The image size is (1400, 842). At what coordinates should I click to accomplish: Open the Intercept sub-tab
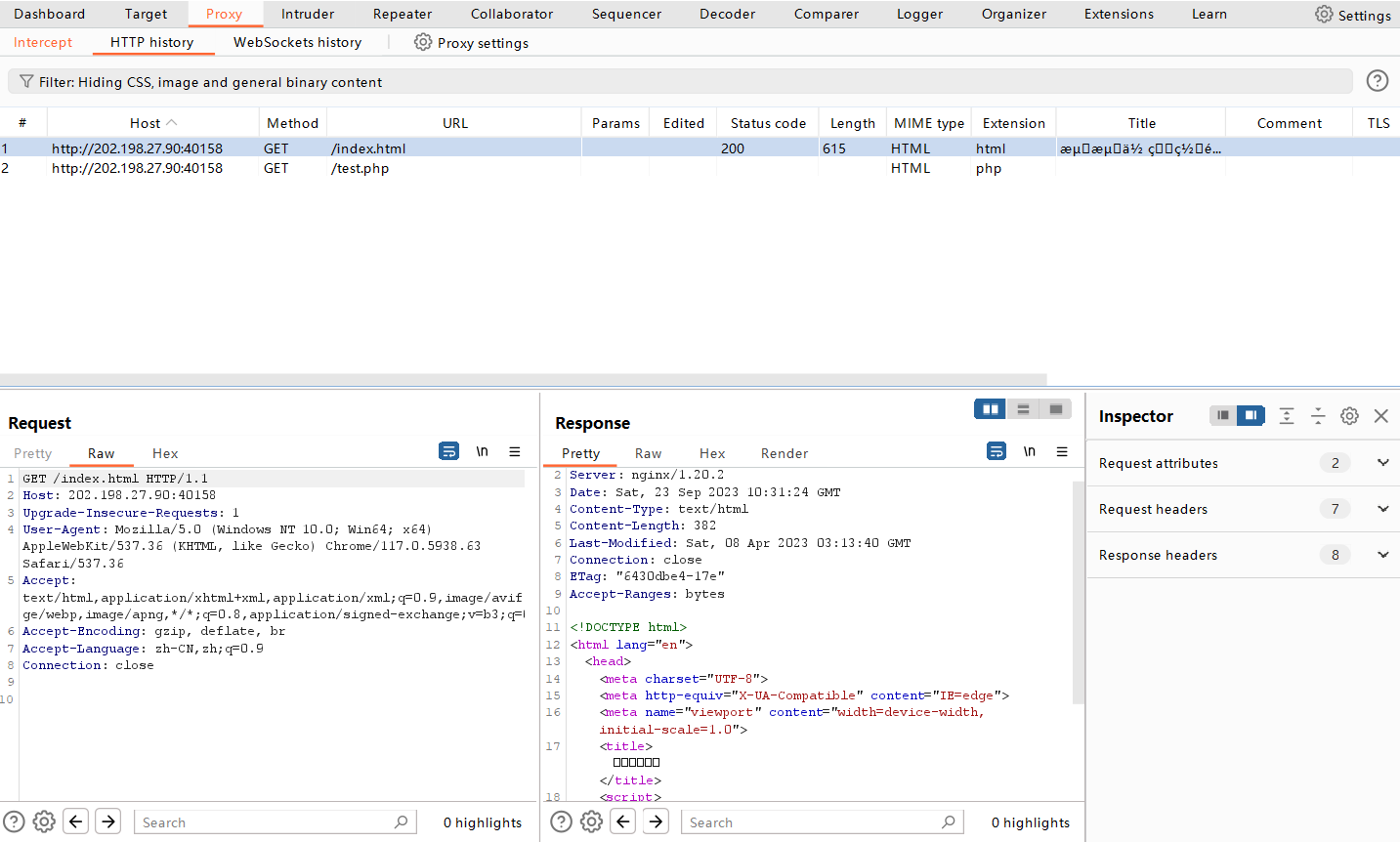point(43,42)
